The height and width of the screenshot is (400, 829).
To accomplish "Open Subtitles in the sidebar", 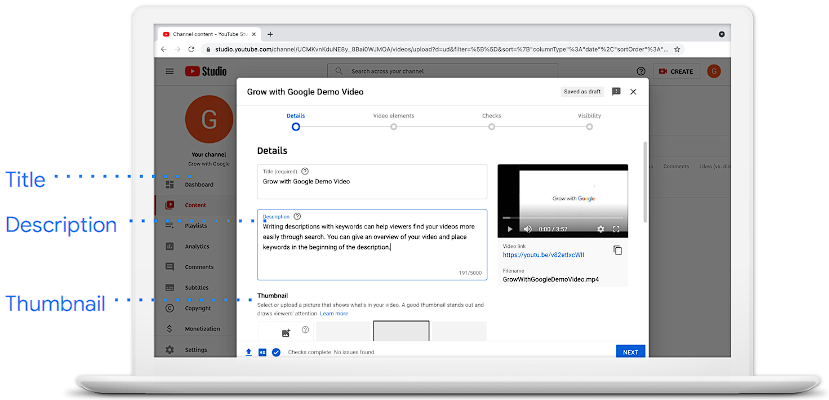I will 196,288.
